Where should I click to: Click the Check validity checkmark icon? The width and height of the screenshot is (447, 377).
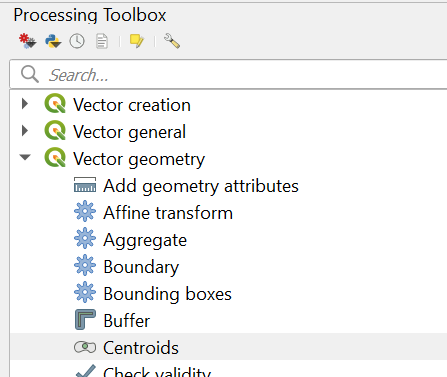coord(86,371)
